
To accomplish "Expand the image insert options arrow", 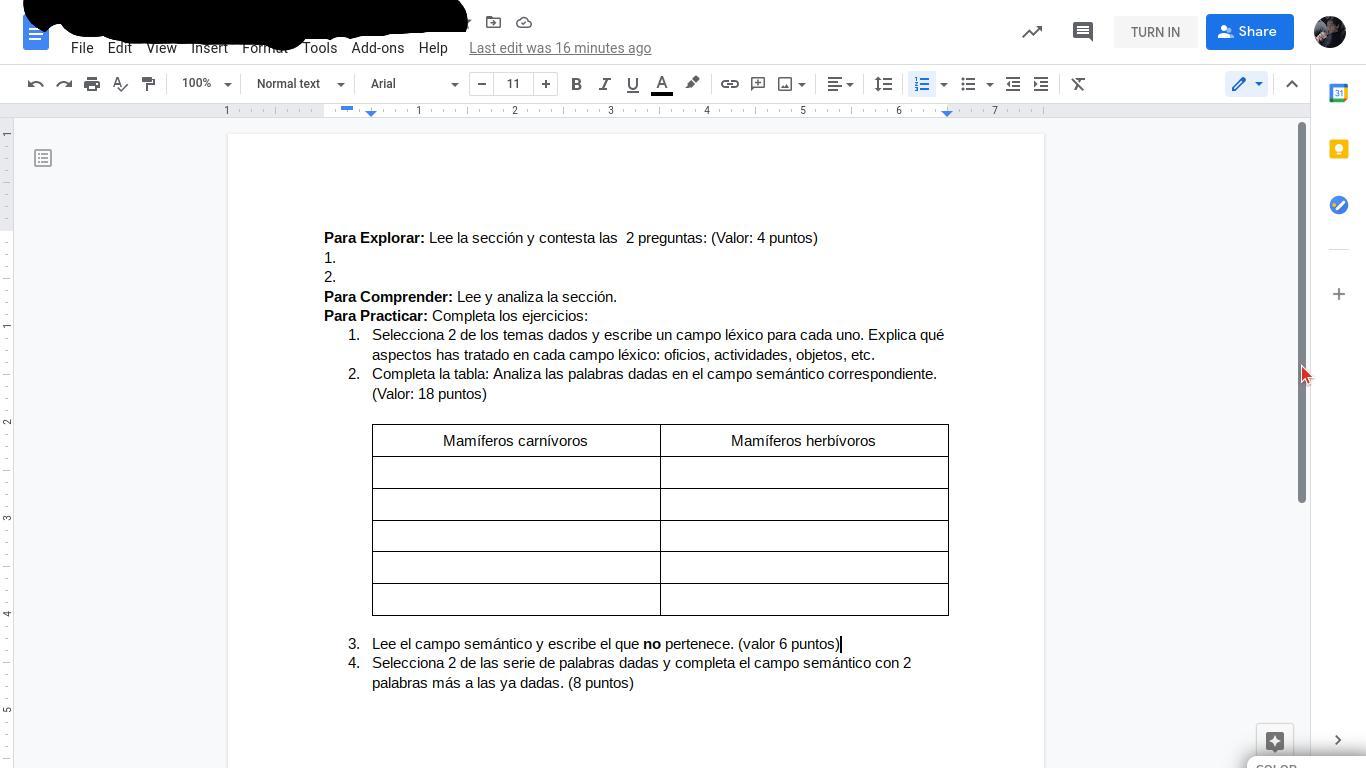I will pyautogui.click(x=802, y=84).
